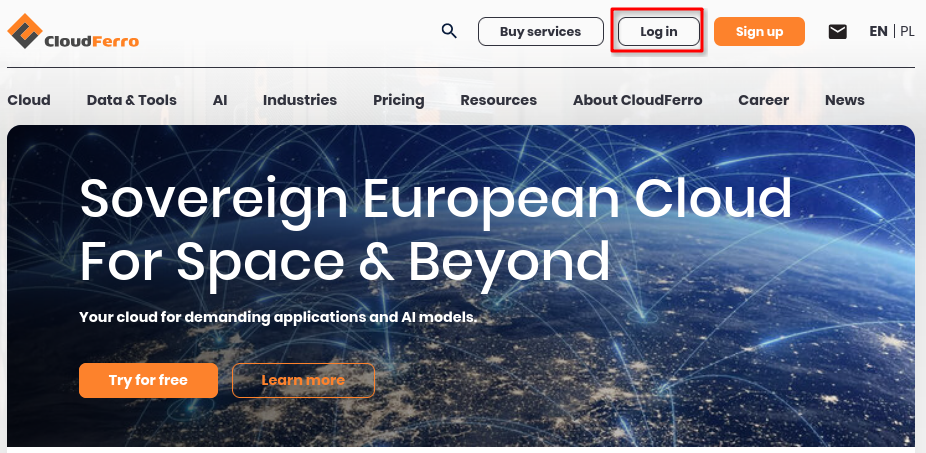This screenshot has height=453, width=926.
Task: Click the Buy services button
Action: [540, 32]
